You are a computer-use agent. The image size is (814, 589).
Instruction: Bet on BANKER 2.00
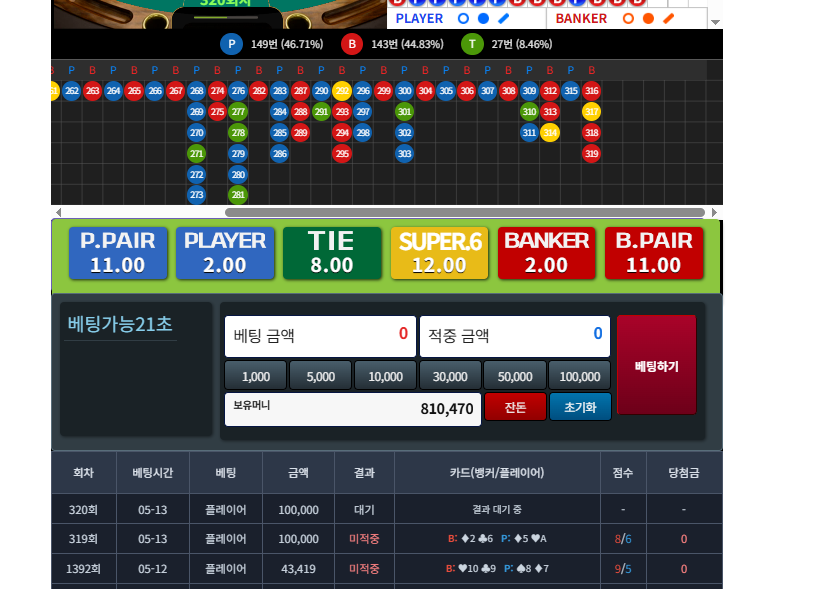(546, 253)
